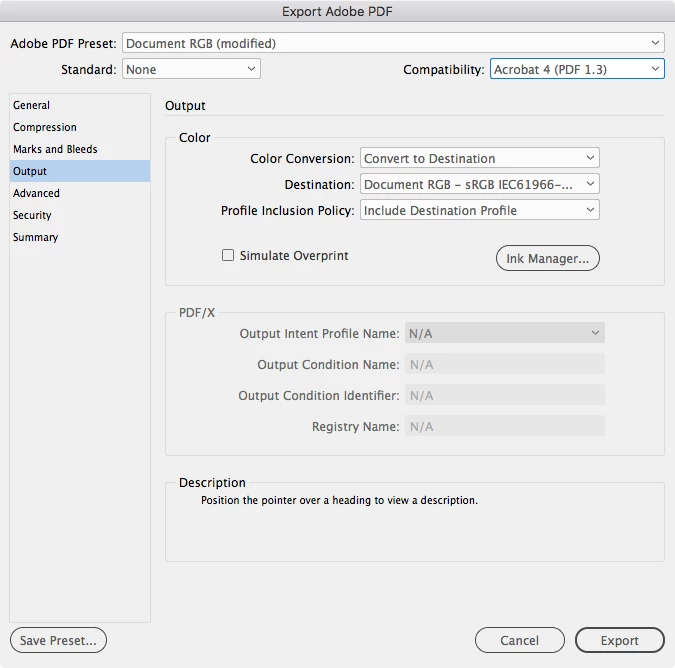Select the Output panel in sidebar

80,171
